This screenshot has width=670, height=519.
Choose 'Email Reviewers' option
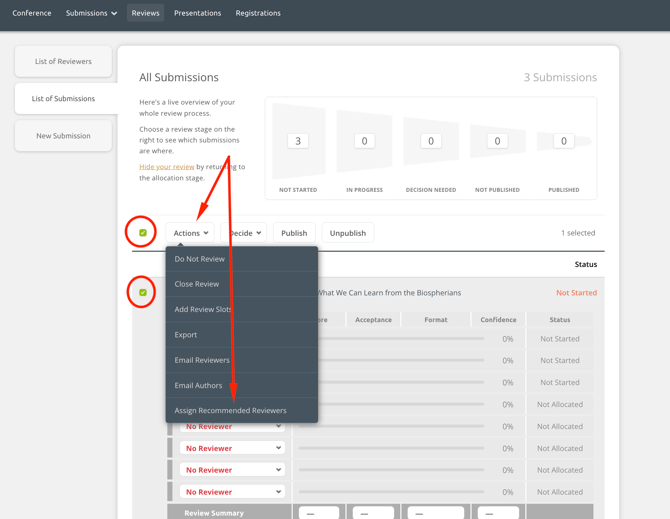click(202, 360)
